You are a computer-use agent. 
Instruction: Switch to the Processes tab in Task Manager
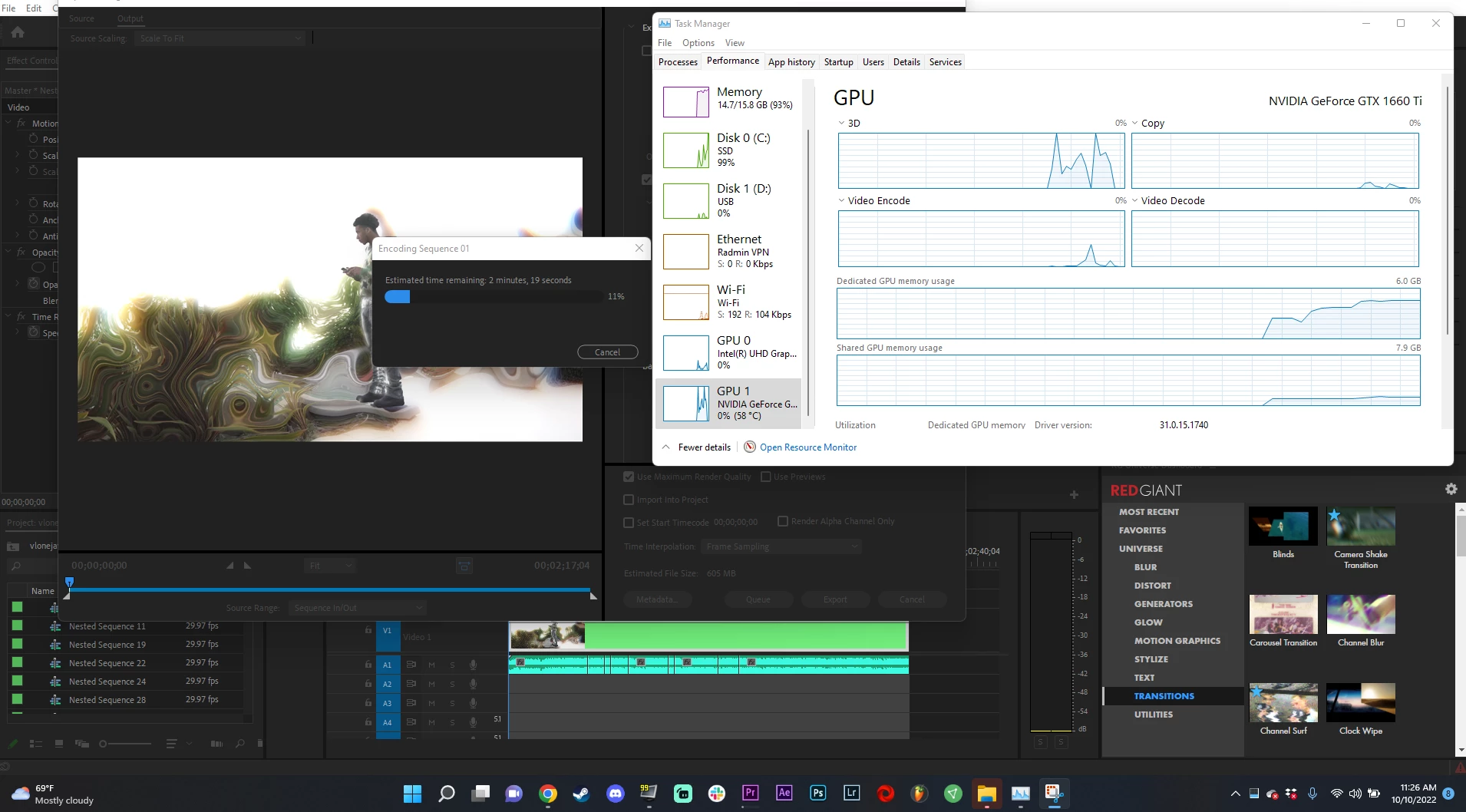(x=678, y=62)
